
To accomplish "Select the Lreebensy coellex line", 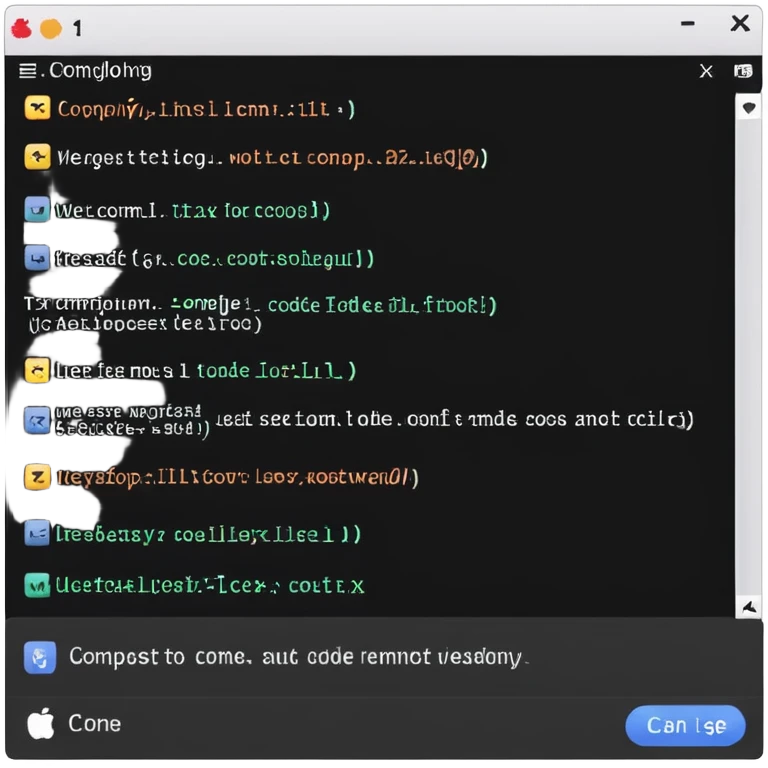I will (x=208, y=534).
